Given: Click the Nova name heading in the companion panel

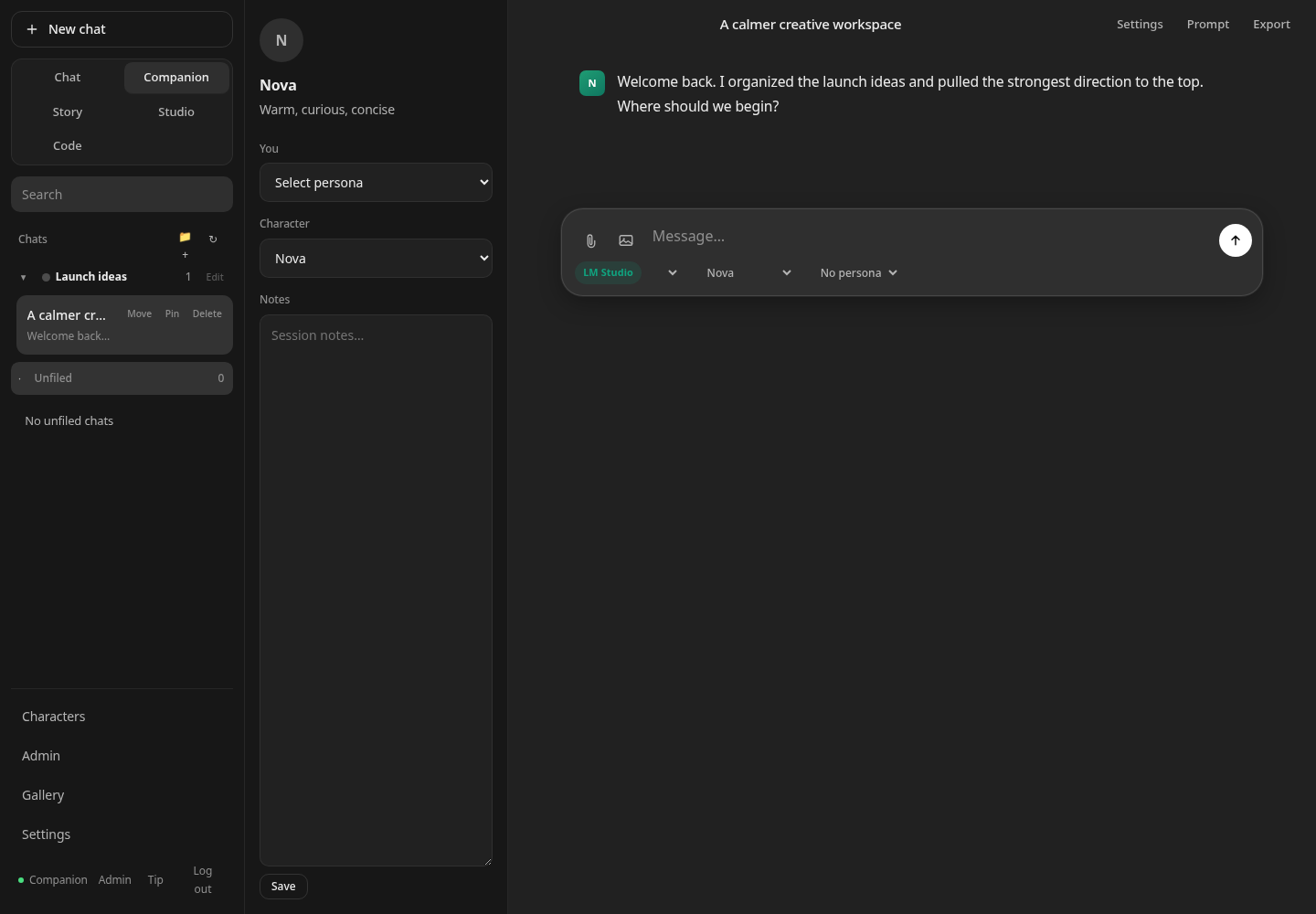Looking at the screenshot, I should pyautogui.click(x=278, y=85).
